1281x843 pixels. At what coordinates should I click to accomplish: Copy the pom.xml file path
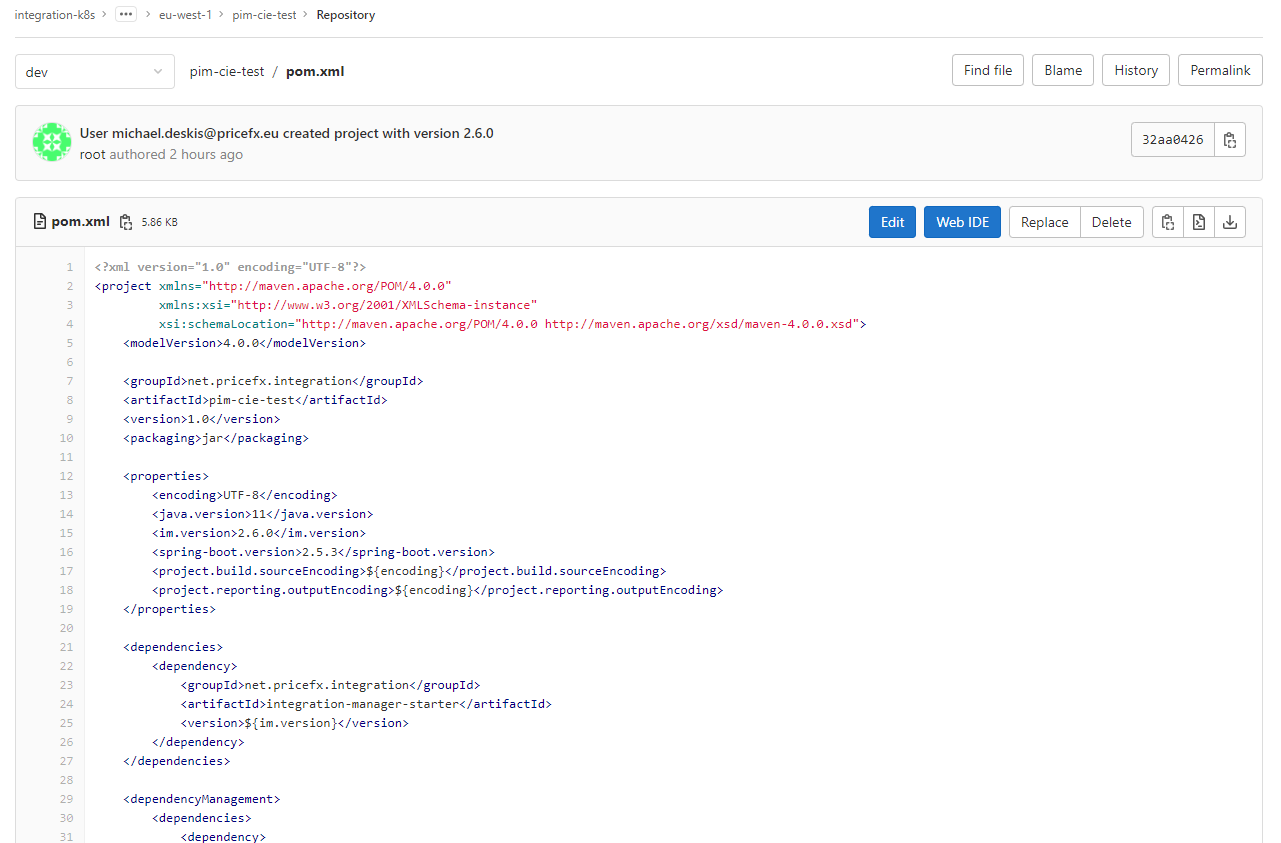point(126,222)
